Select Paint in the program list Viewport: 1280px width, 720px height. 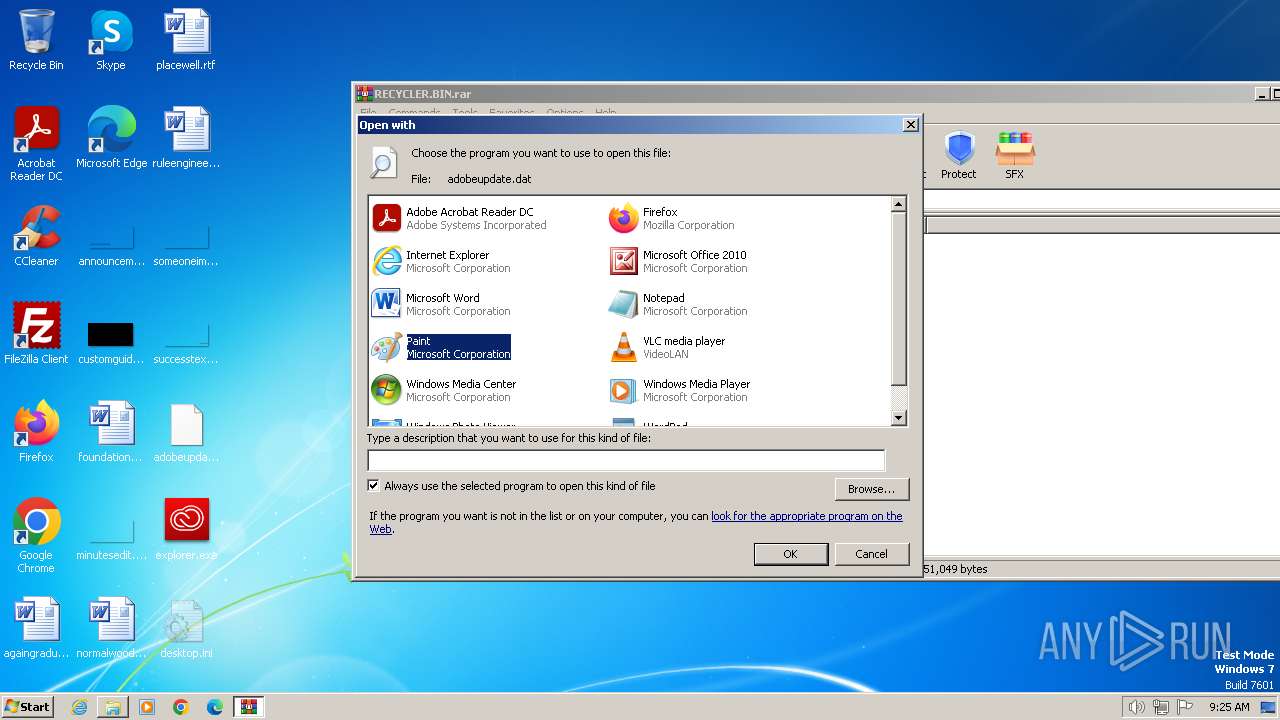[x=441, y=347]
